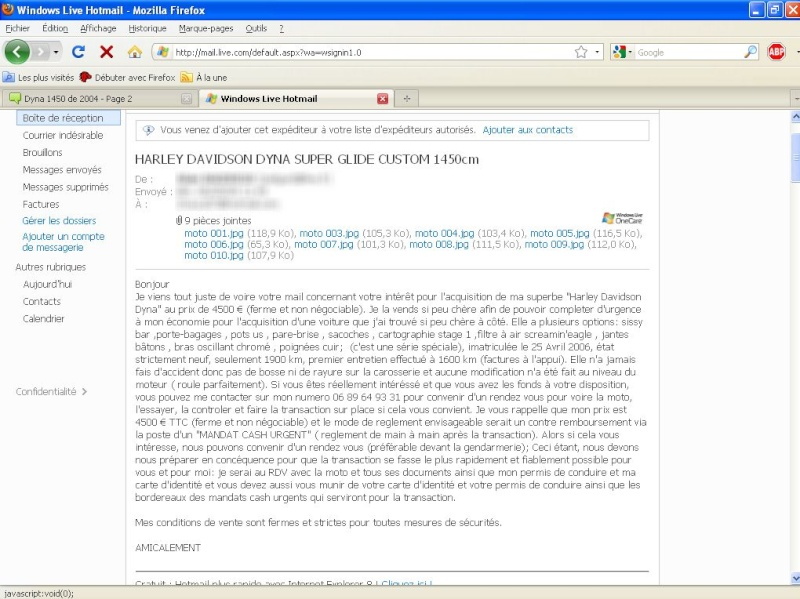Open the Outils menu

point(256,28)
